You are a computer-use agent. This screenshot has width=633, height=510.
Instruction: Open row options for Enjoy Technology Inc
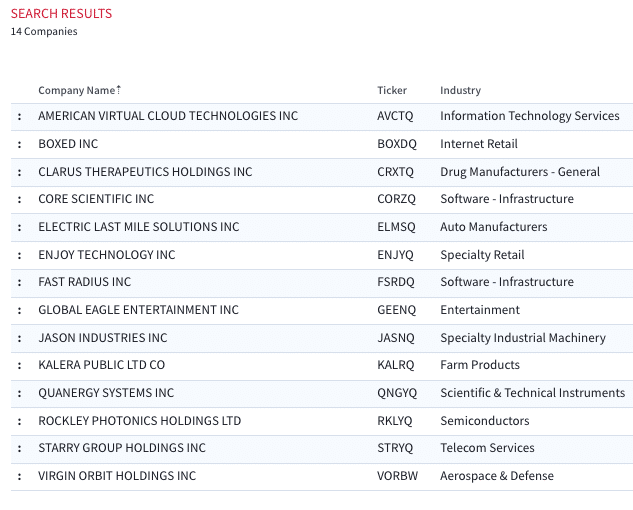click(x=19, y=255)
